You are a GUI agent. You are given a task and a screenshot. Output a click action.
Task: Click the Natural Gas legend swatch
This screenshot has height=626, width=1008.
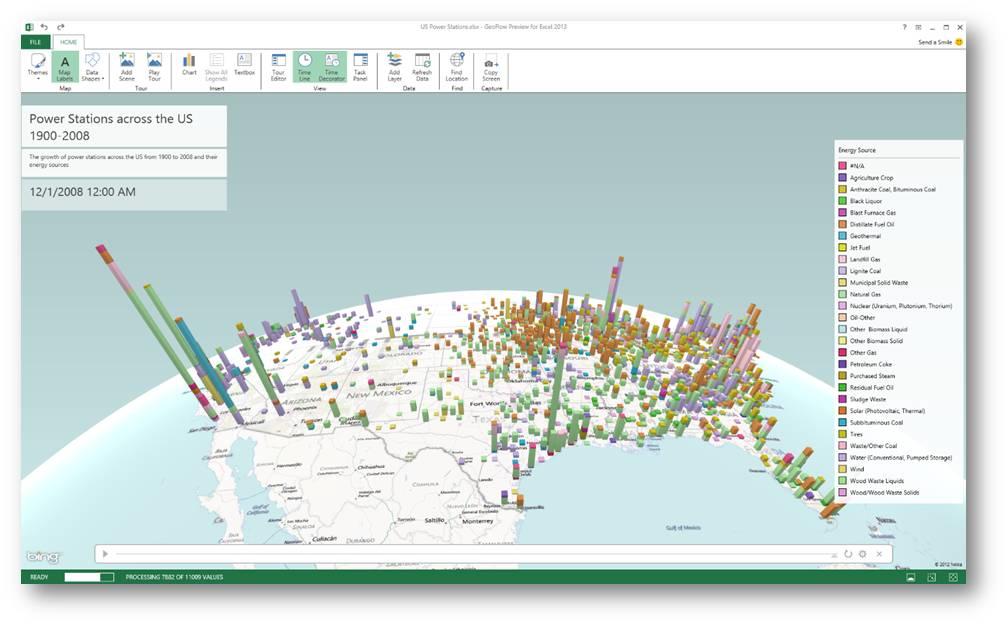pos(843,295)
